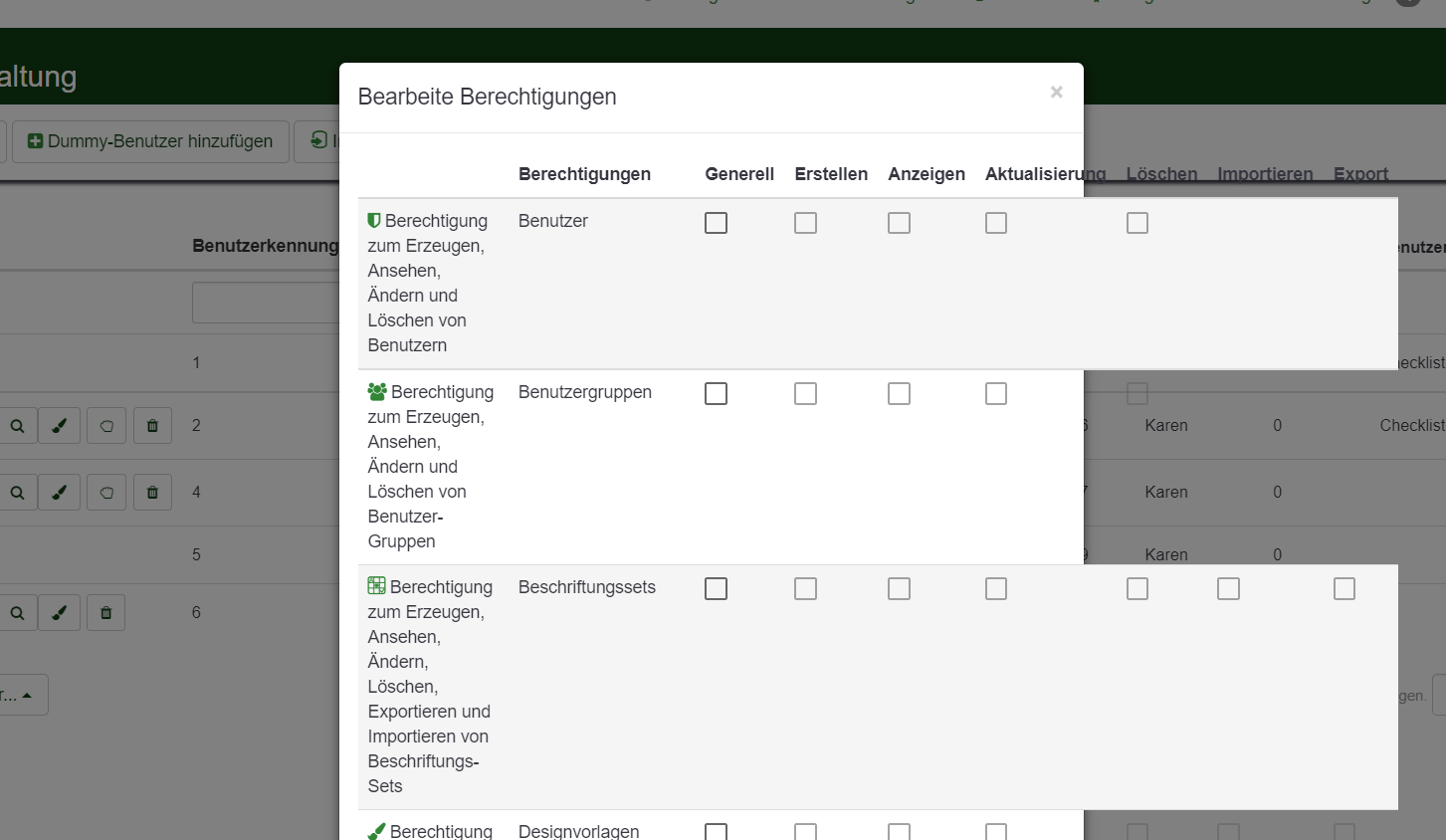Tick the Export checkbox for Beschriftungssets
The image size is (1446, 840).
click(x=1343, y=589)
